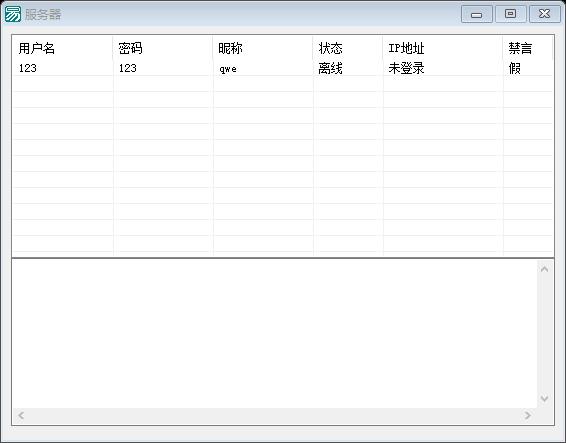Click the password cell showing 123
566x443 pixels.
(128, 68)
